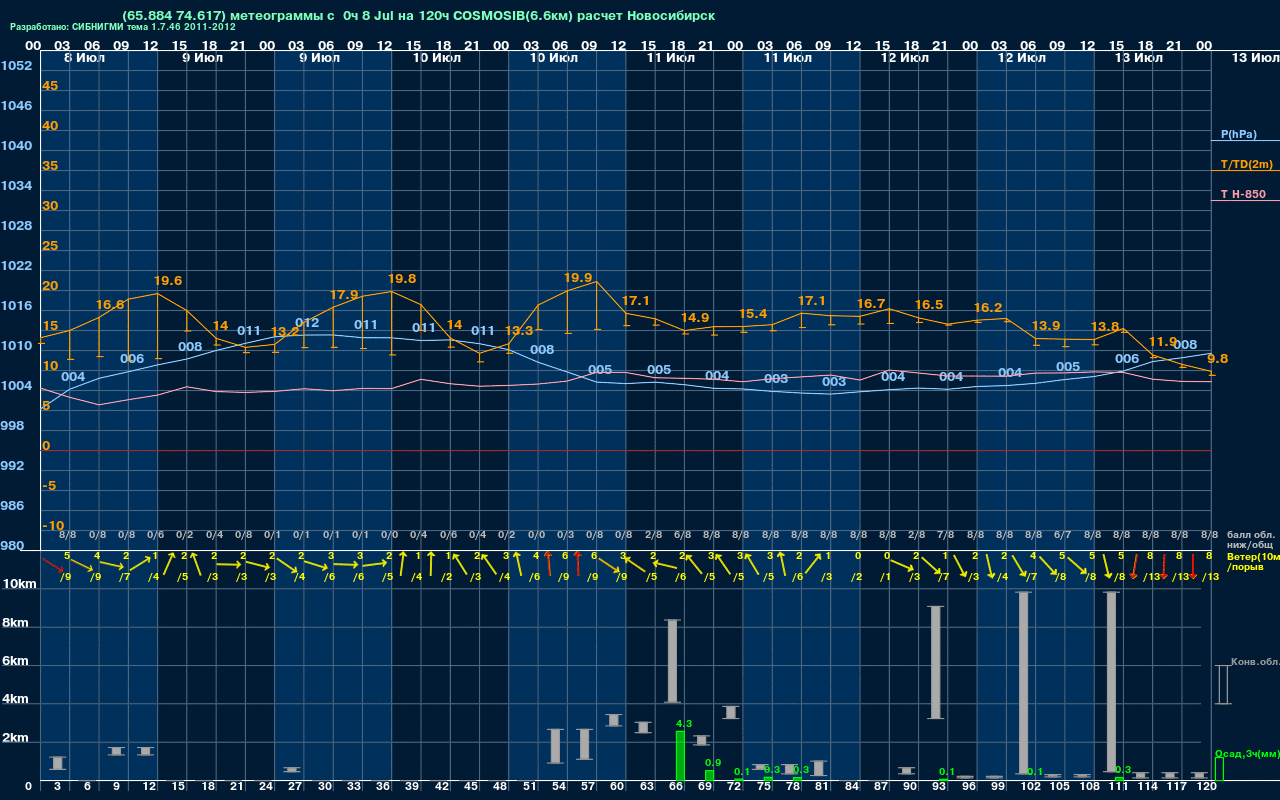Click the convective cloud bar above hour 93

pyautogui.click(x=935, y=662)
